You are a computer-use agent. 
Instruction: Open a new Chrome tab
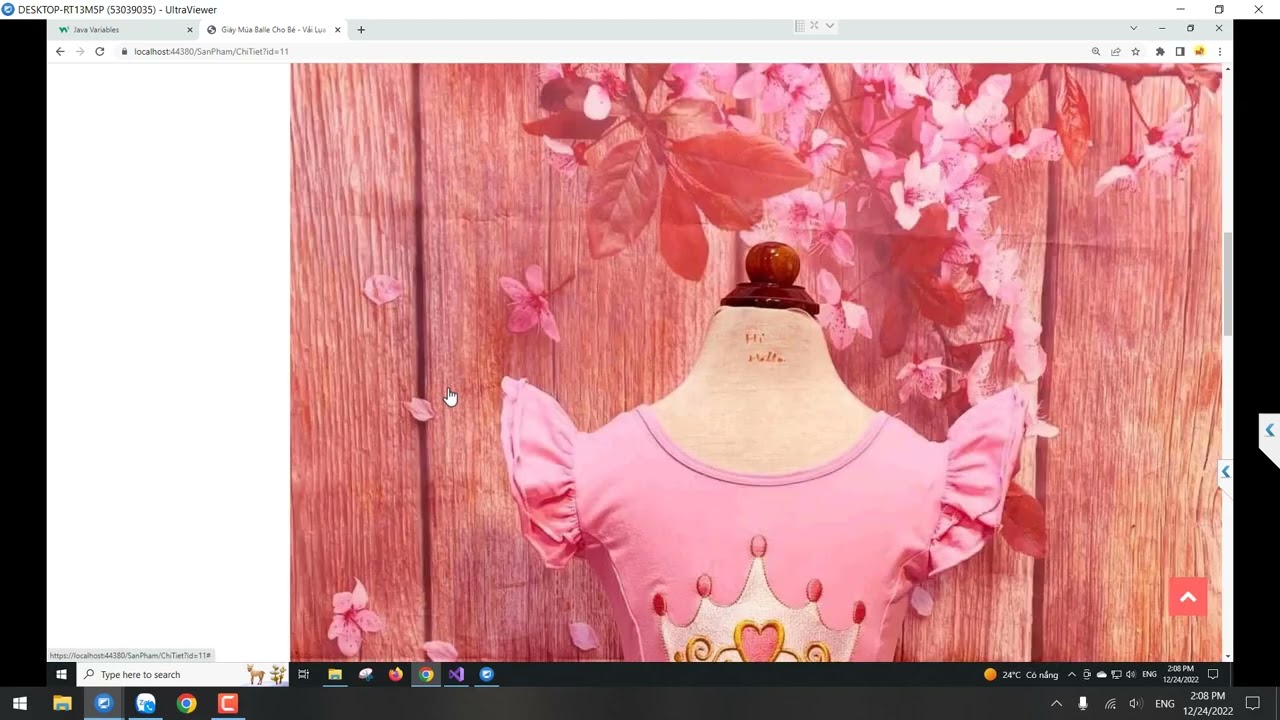click(361, 30)
